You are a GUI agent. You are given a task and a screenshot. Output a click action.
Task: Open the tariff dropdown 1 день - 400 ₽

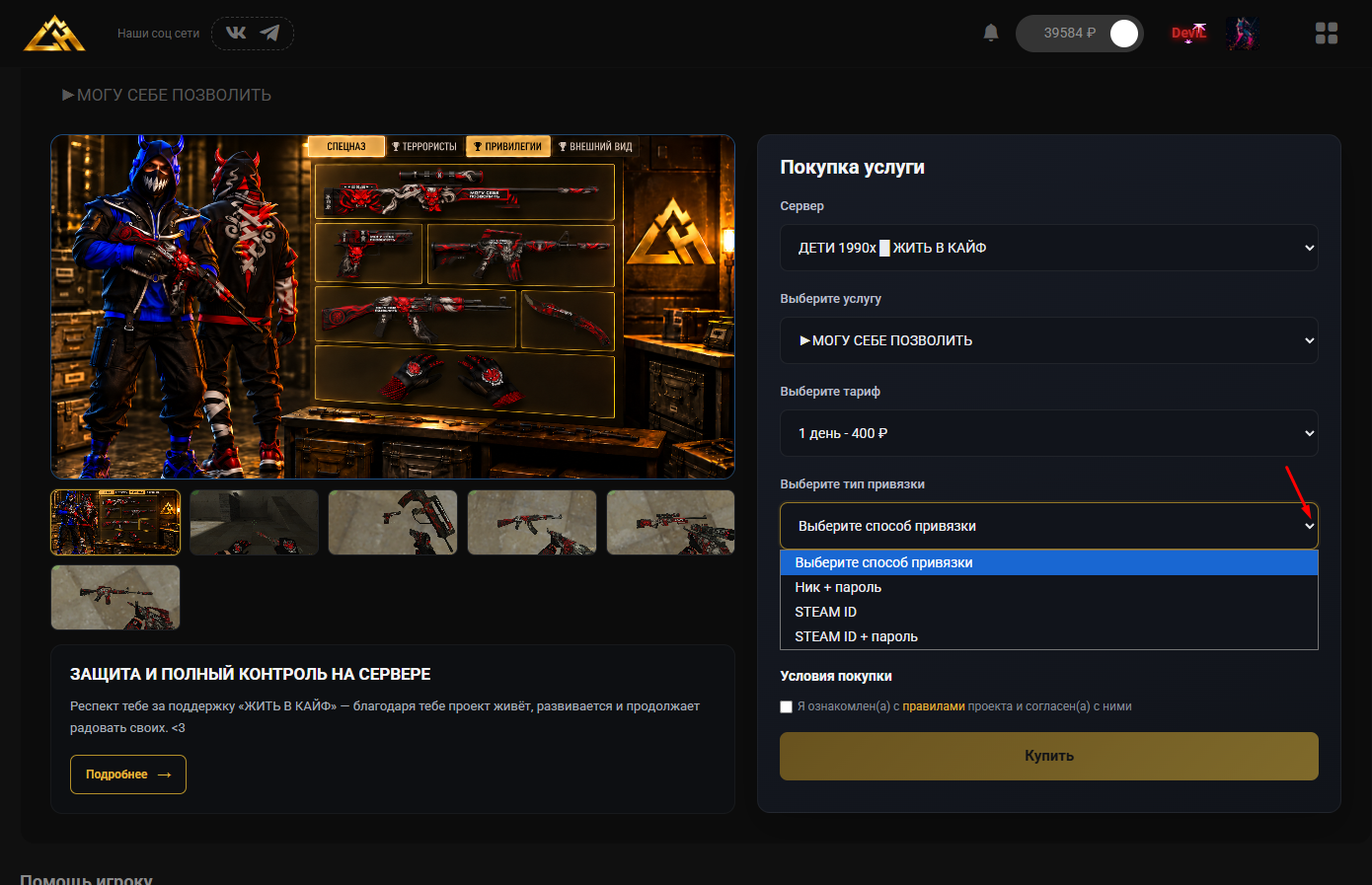tap(1049, 433)
